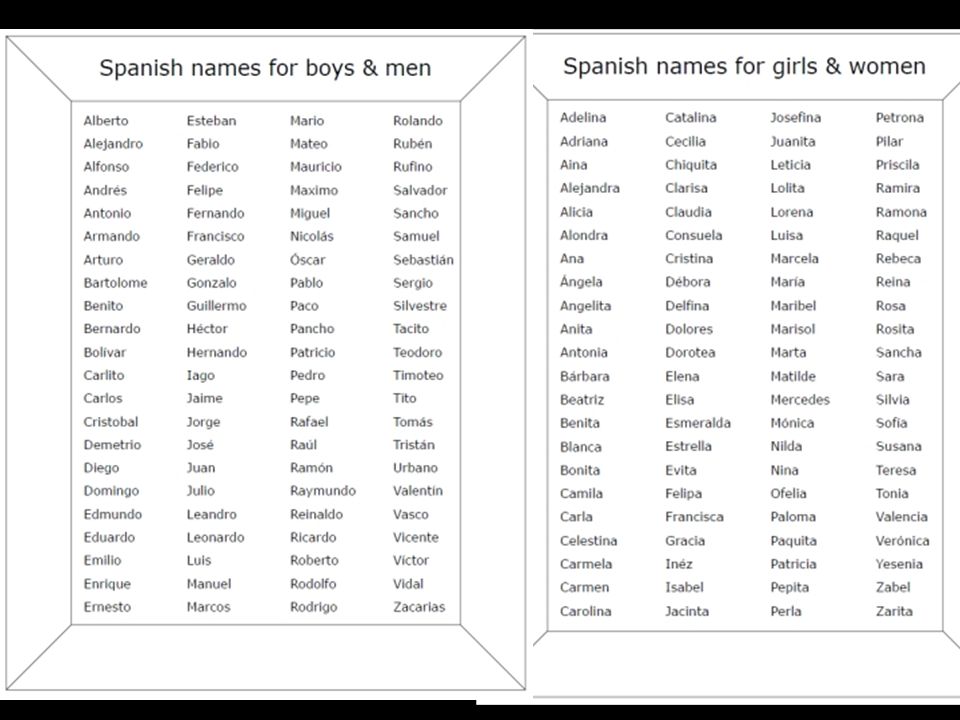Click the name Francisca
Screen dimensions: 960x720
[694, 517]
